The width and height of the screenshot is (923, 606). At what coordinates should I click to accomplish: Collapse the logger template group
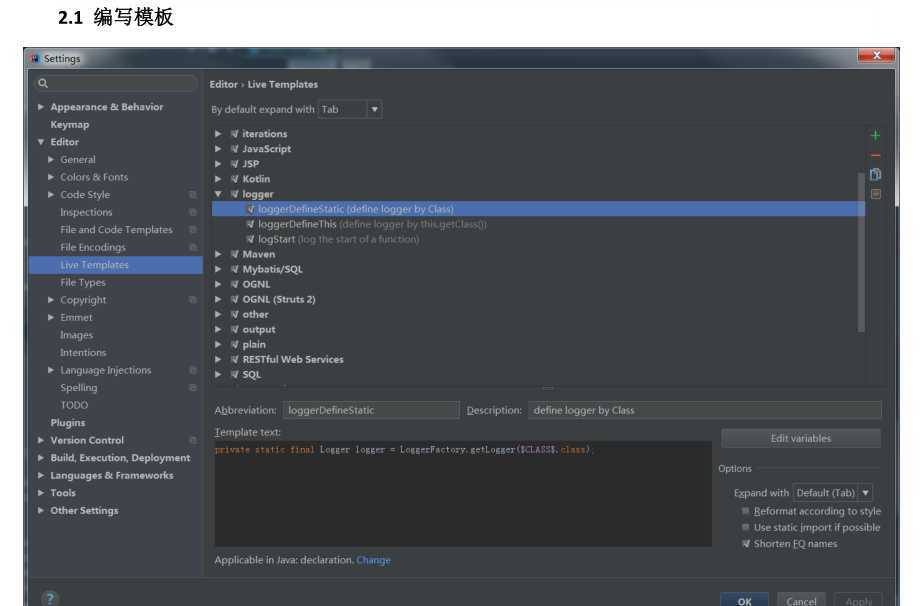(x=218, y=194)
